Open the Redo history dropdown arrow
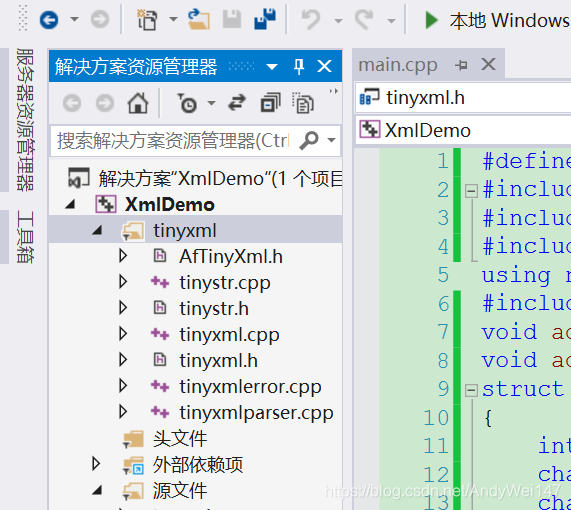This screenshot has width=571, height=510. point(391,21)
